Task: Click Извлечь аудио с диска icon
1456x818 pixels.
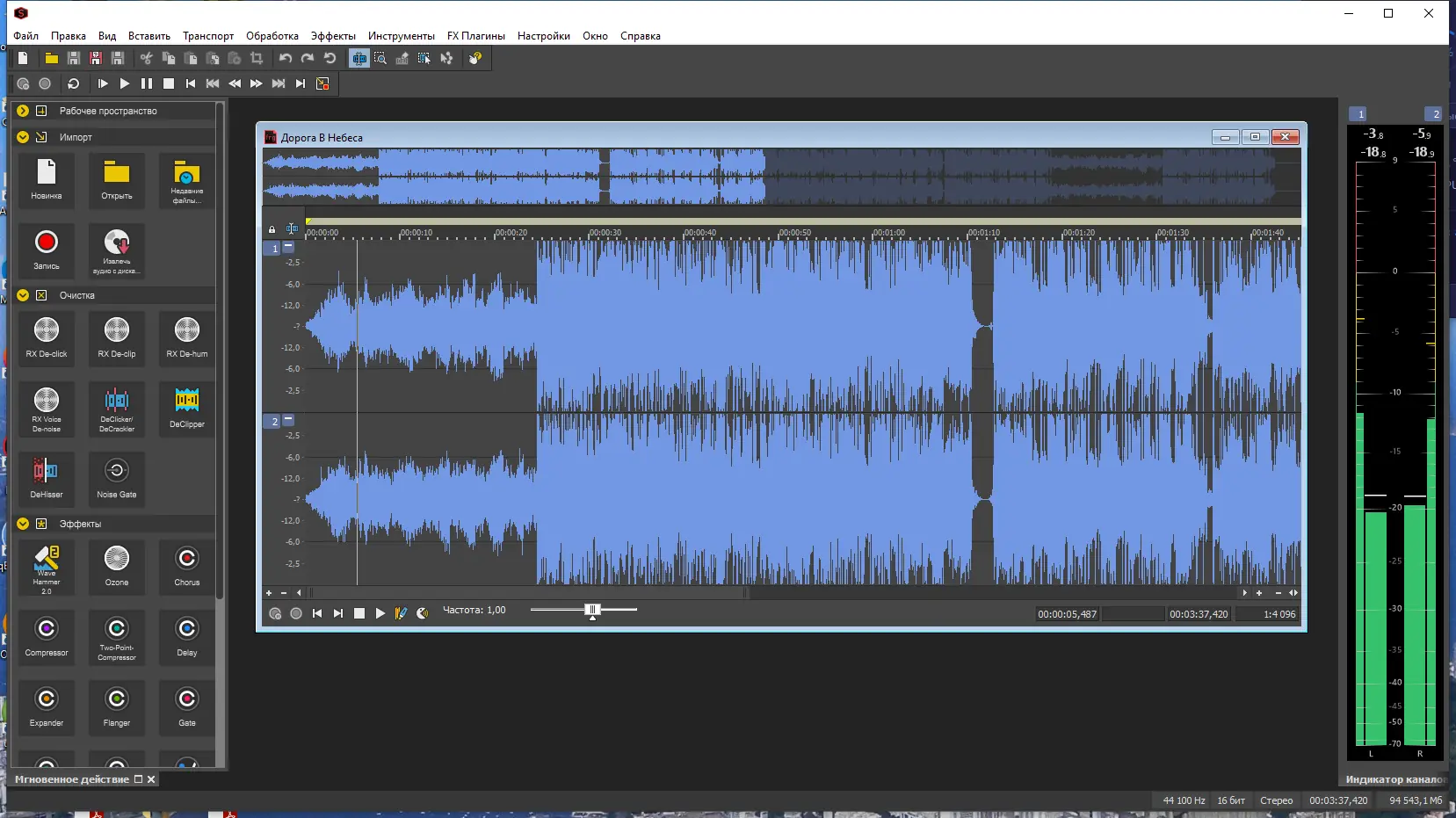Action: 117,250
